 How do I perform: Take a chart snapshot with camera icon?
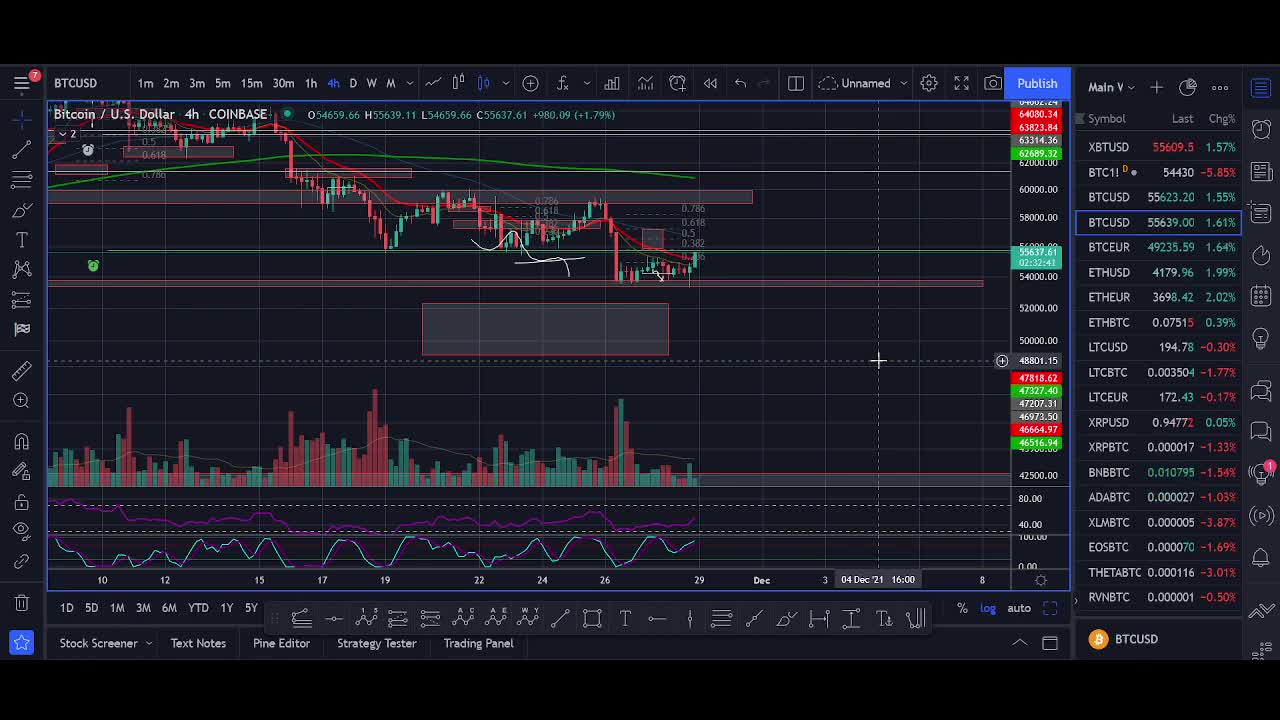click(993, 83)
